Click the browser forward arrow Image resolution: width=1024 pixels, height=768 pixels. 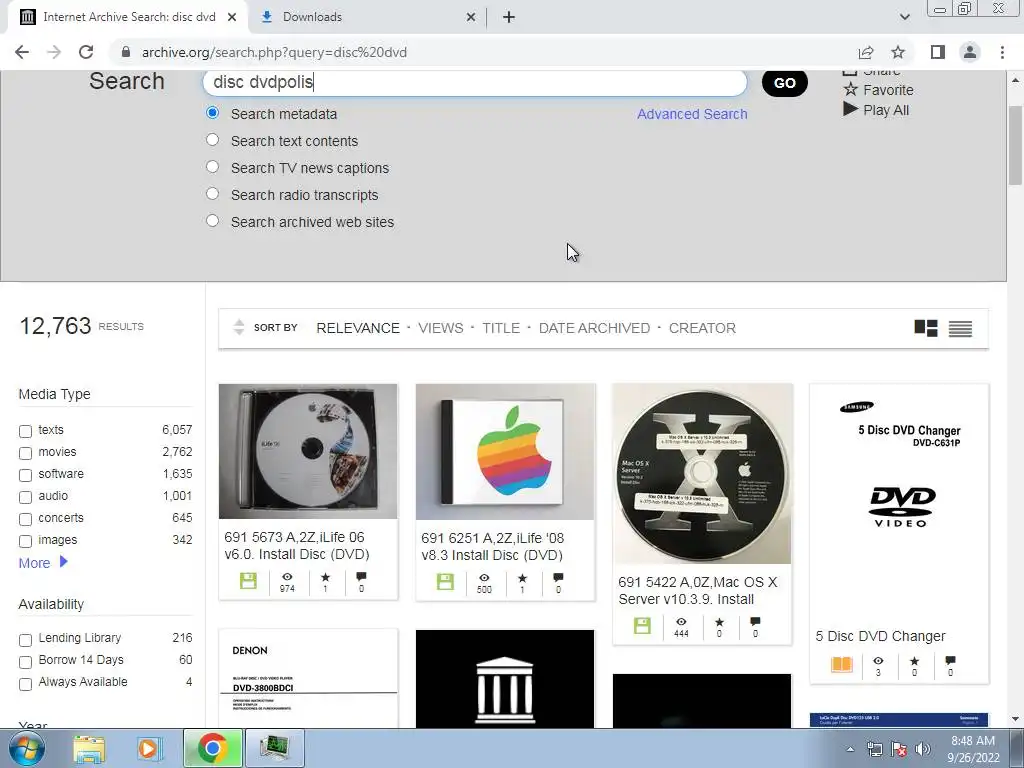54,52
